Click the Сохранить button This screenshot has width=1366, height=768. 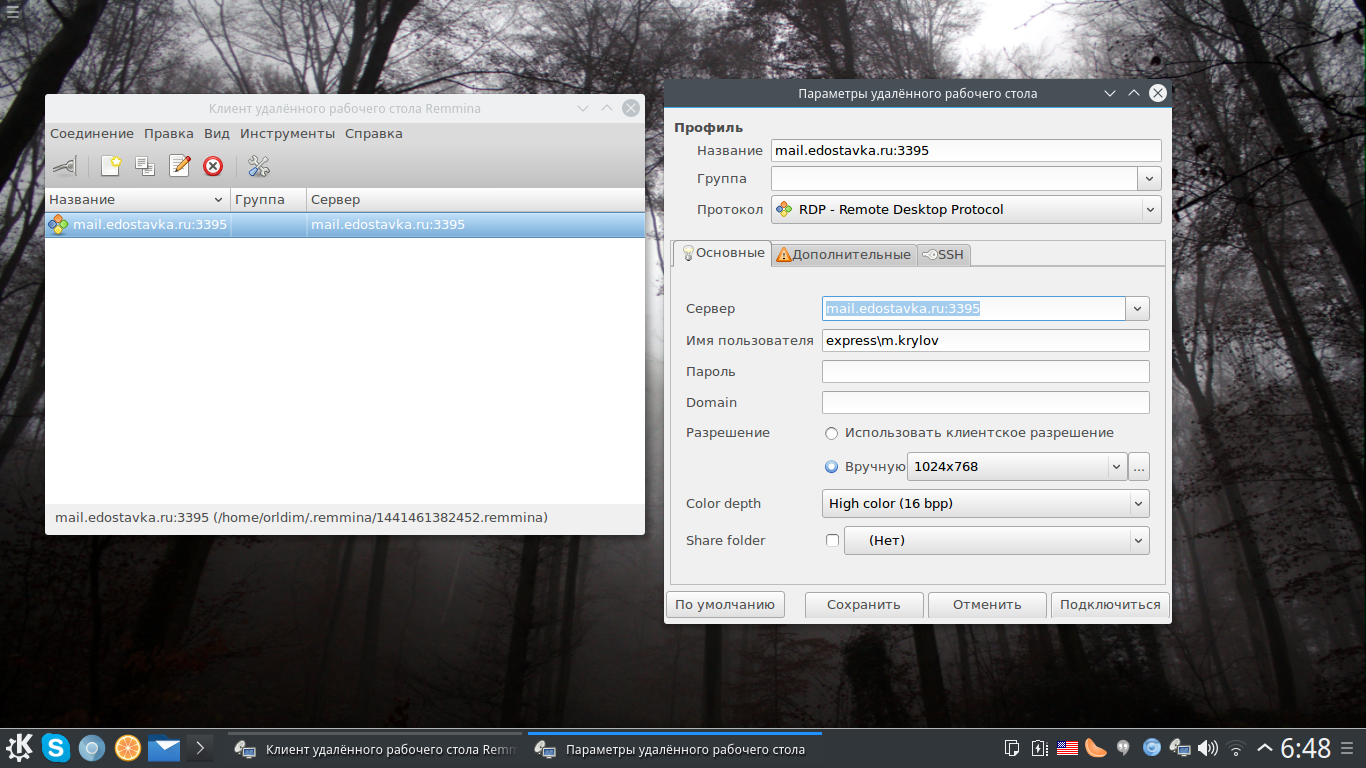click(x=864, y=605)
